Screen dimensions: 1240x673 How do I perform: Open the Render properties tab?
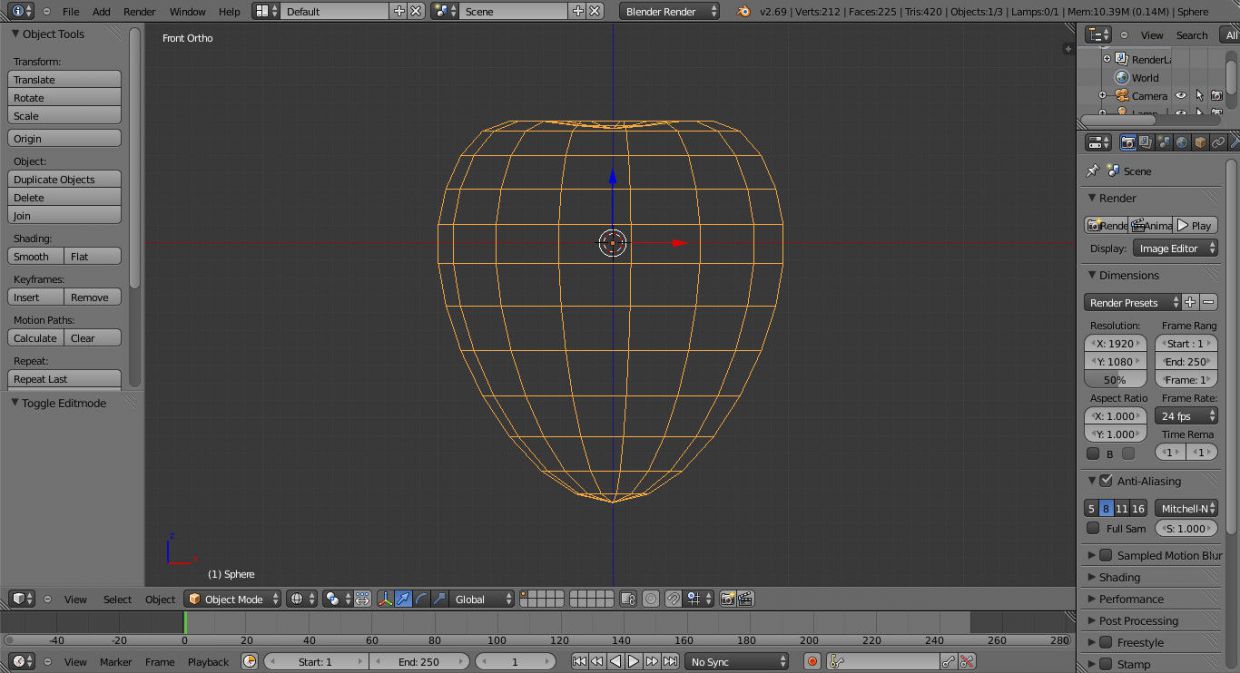(1128, 143)
